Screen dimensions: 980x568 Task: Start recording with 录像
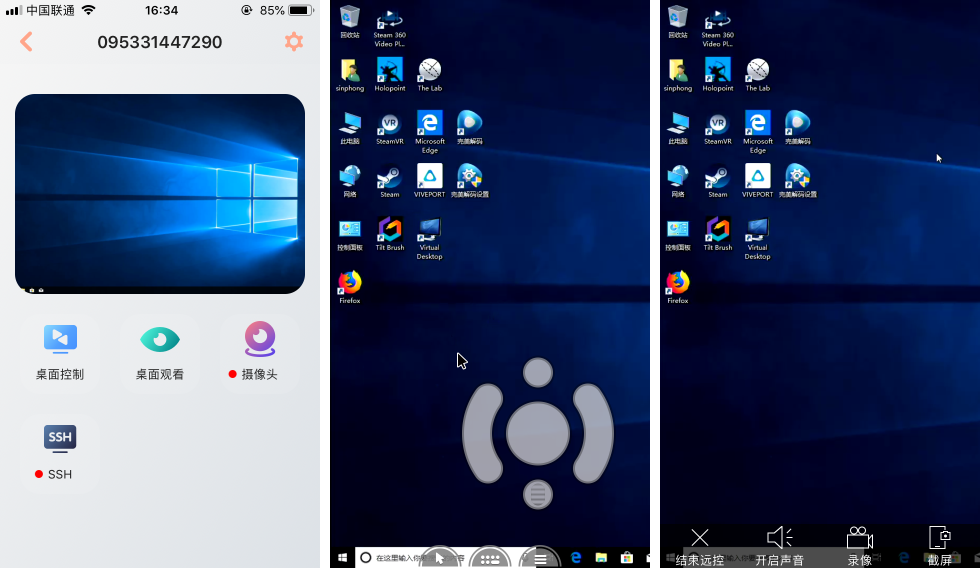point(860,547)
